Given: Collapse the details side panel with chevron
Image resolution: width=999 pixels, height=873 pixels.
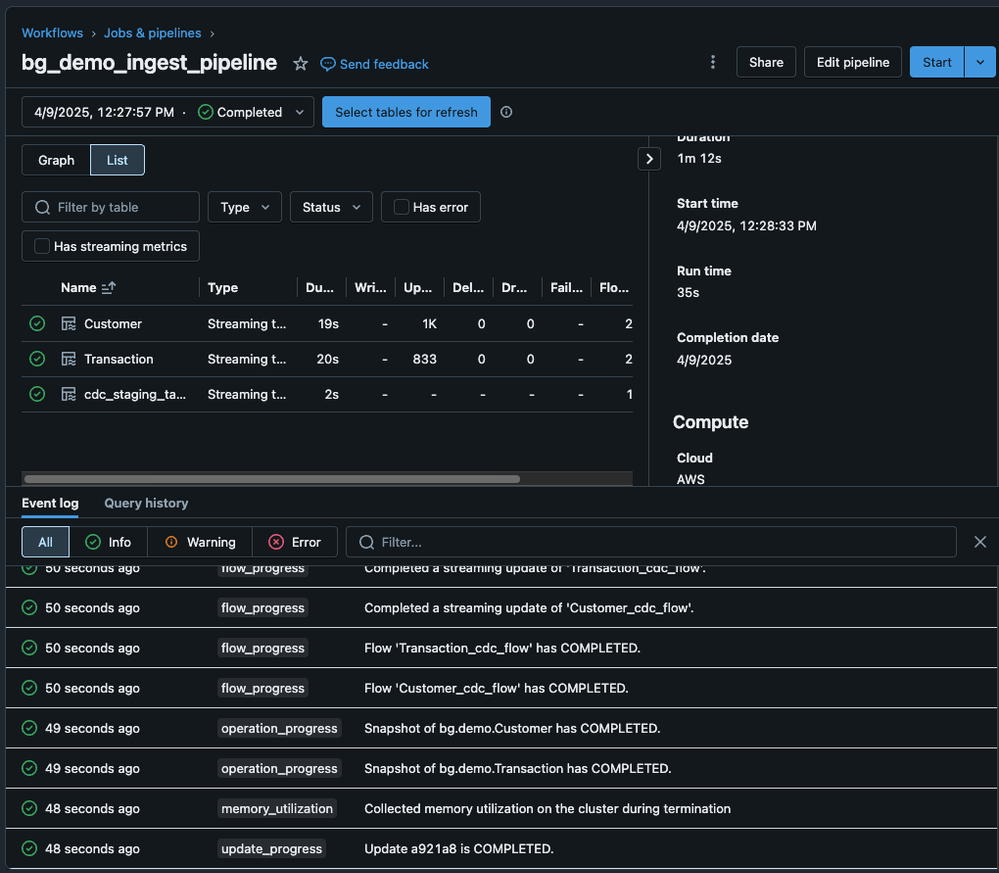Looking at the screenshot, I should pyautogui.click(x=649, y=159).
